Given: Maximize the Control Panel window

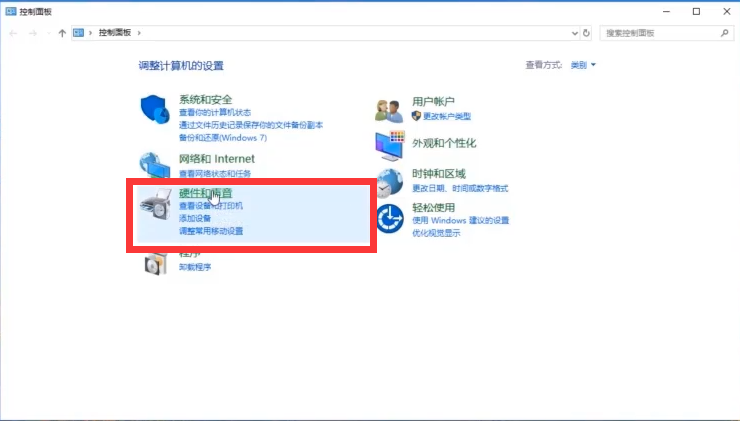Looking at the screenshot, I should [x=696, y=12].
